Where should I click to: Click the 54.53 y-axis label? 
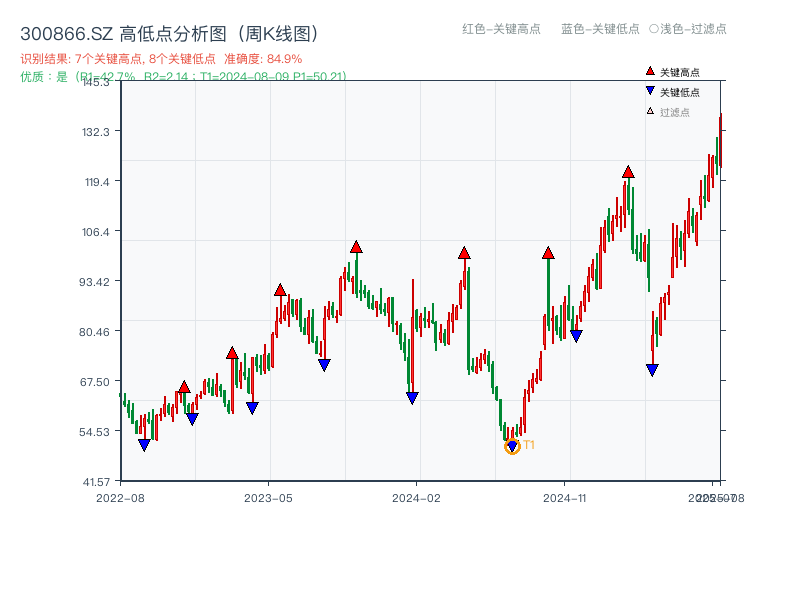point(94,432)
